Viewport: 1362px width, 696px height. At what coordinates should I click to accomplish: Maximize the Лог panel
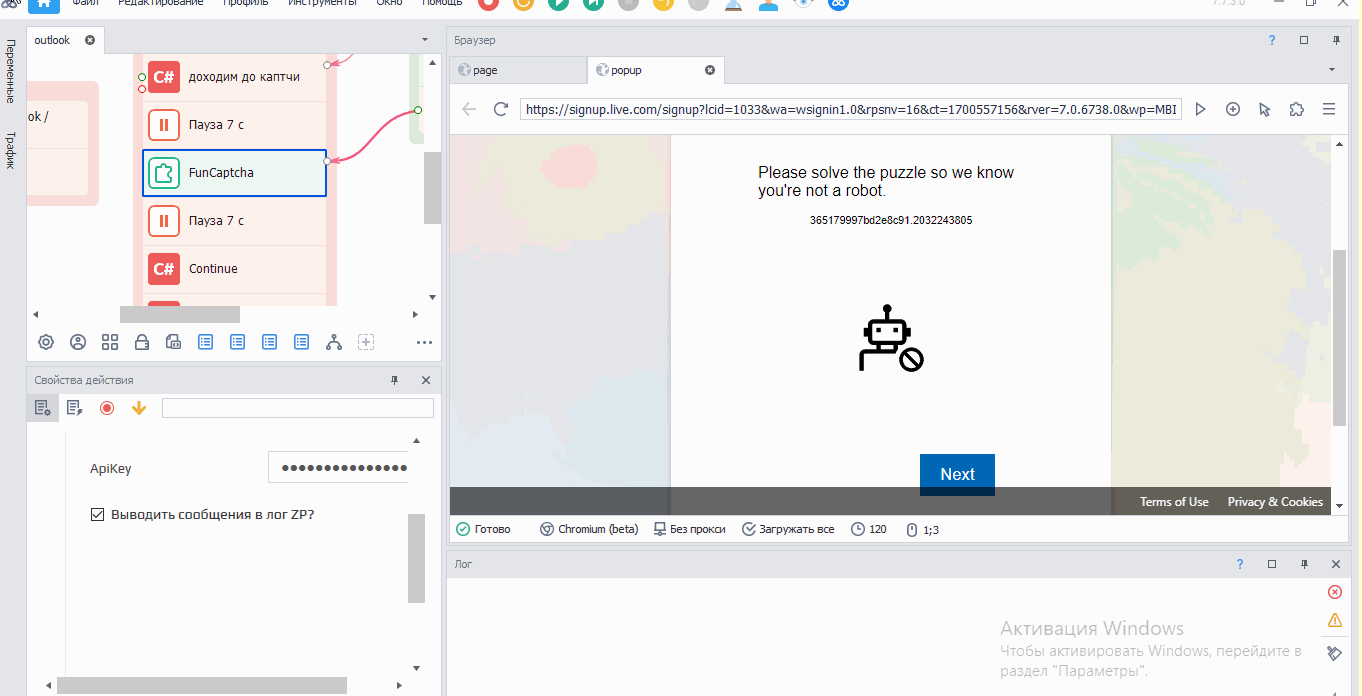1272,564
